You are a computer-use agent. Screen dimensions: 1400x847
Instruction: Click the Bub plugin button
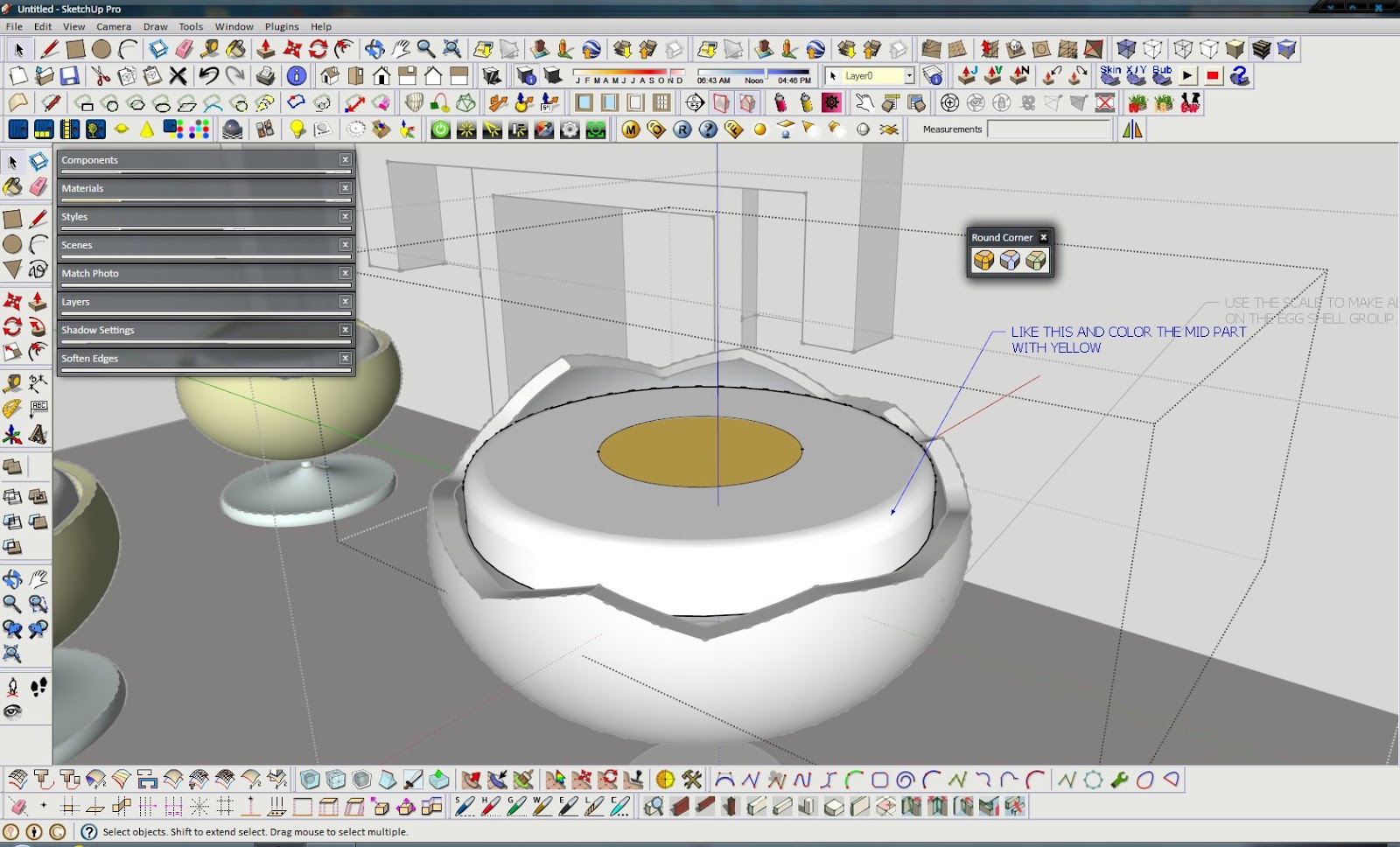click(1162, 76)
